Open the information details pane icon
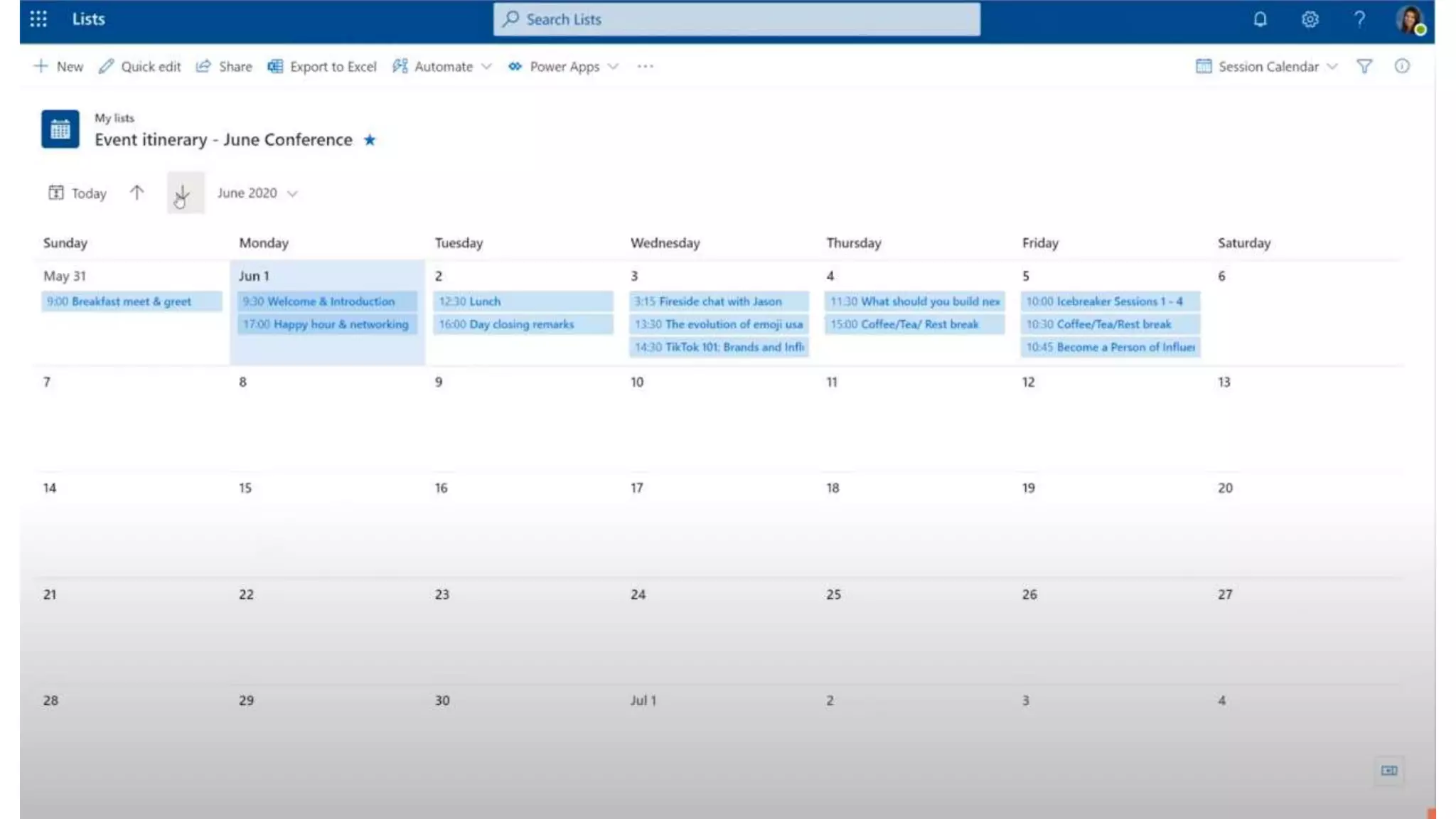1456x819 pixels. (1401, 66)
